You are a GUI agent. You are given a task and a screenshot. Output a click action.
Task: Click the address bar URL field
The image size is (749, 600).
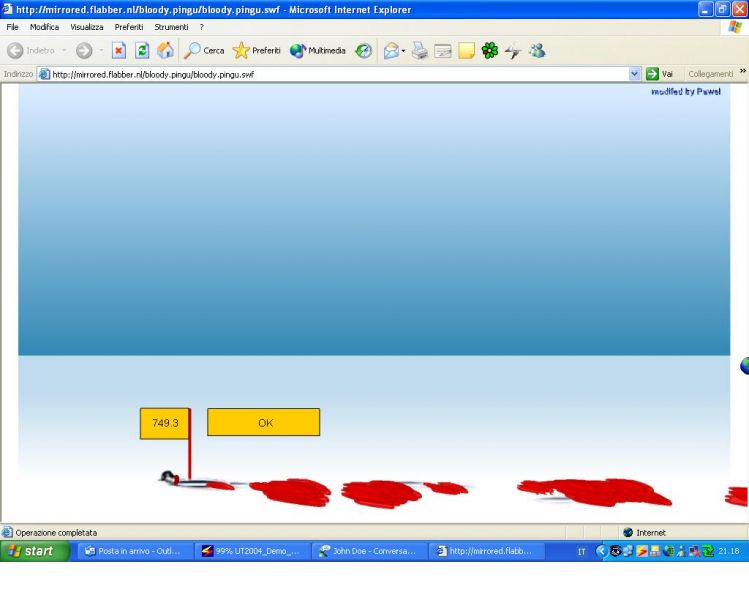[x=339, y=74]
